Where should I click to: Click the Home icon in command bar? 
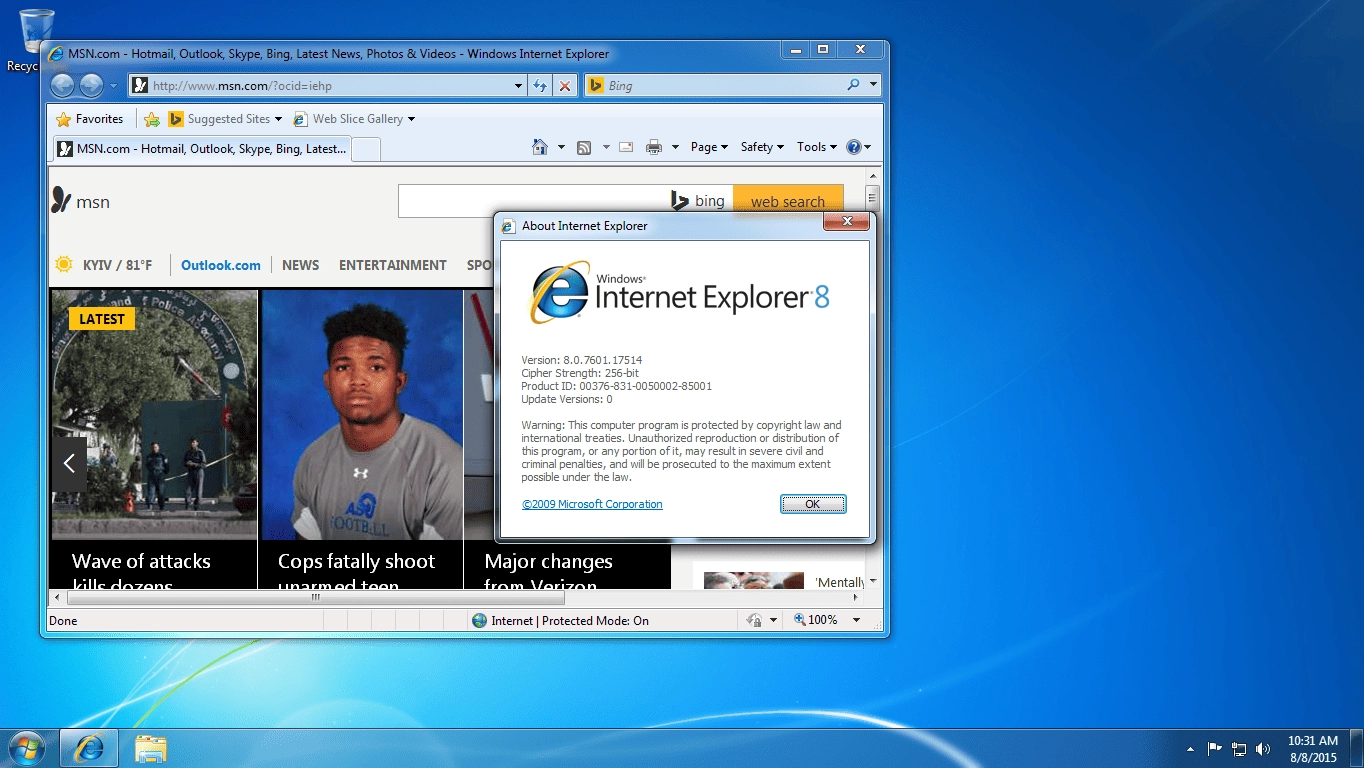540,147
